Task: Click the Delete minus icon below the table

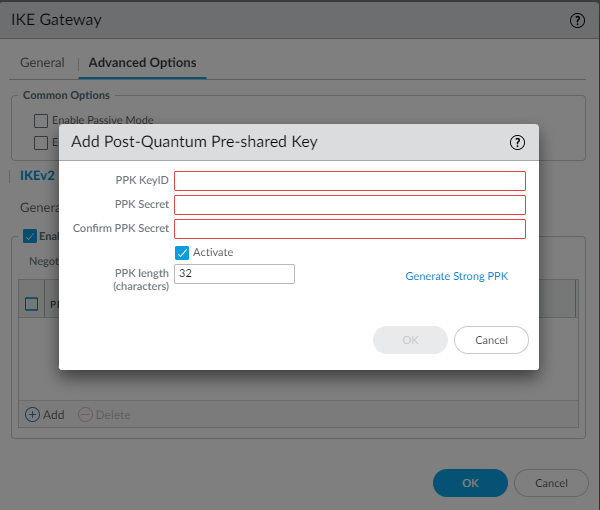Action: pyautogui.click(x=85, y=414)
